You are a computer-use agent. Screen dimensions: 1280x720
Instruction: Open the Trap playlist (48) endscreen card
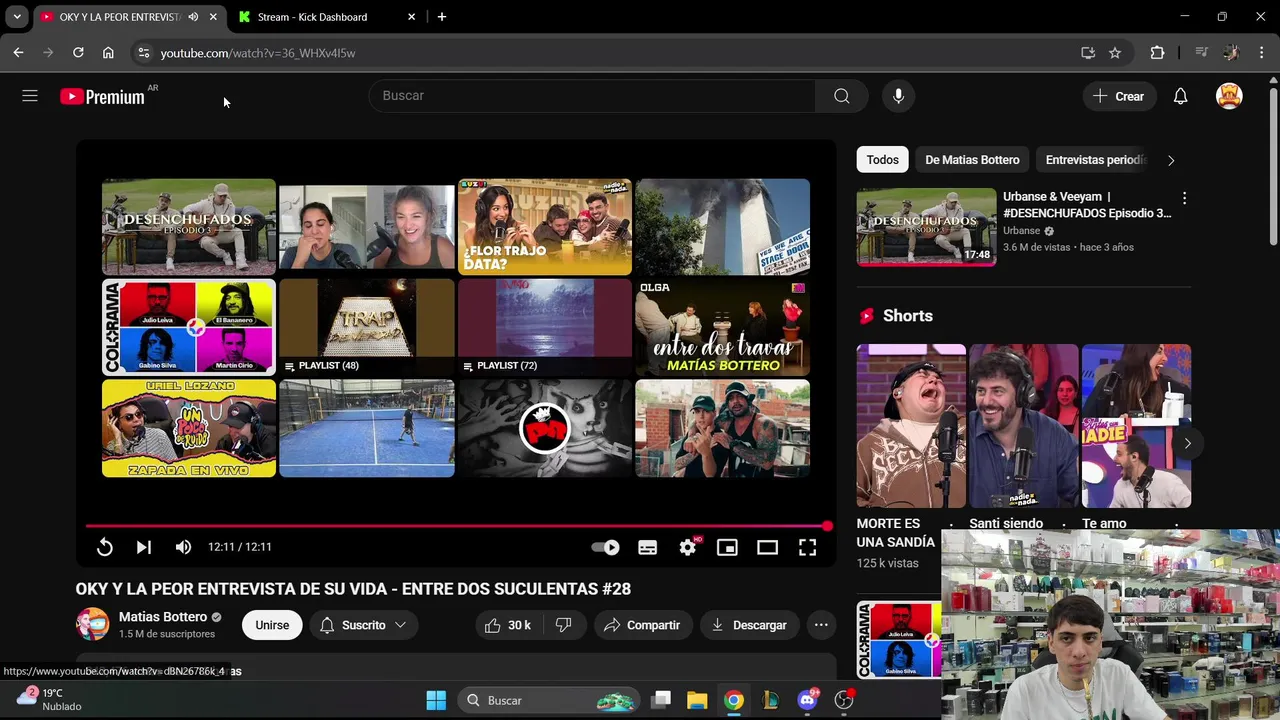[x=367, y=327]
